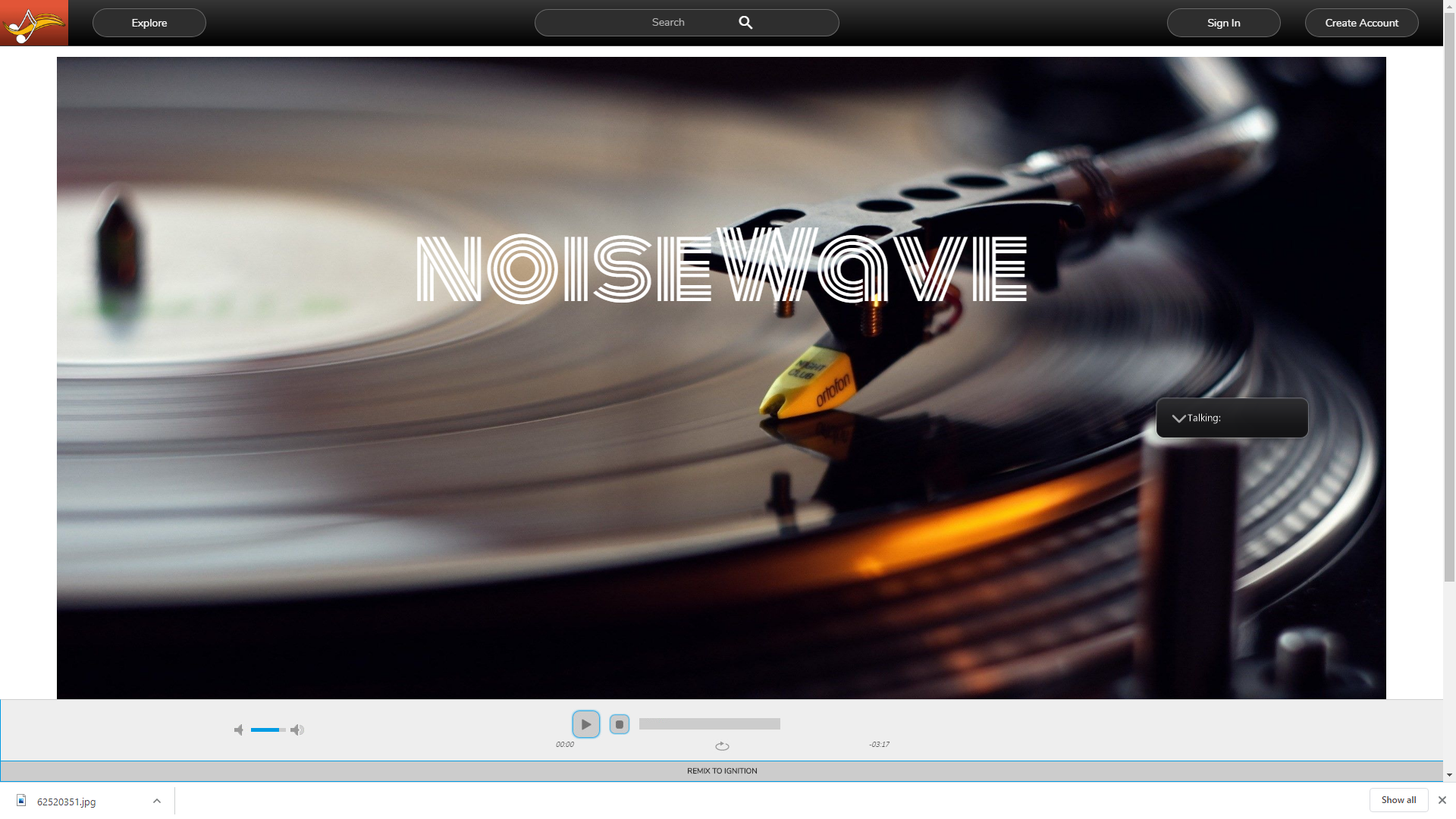Seek within the track progress bar
Image resolution: width=1456 pixels, height=819 pixels.
point(709,724)
